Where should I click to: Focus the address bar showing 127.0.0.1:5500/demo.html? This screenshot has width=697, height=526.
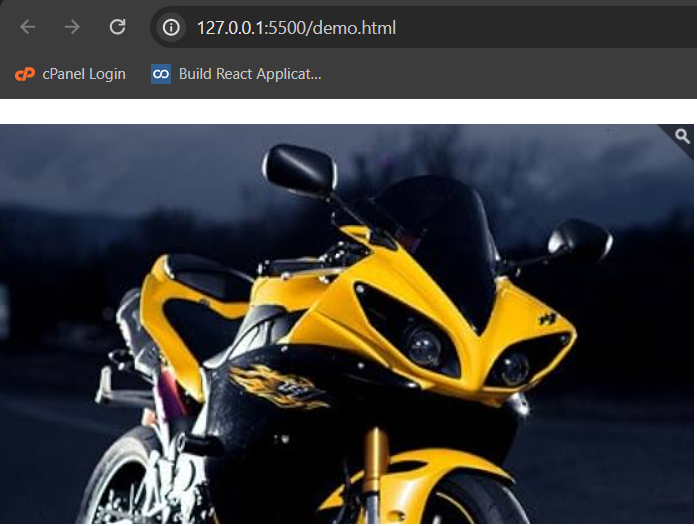coord(422,28)
